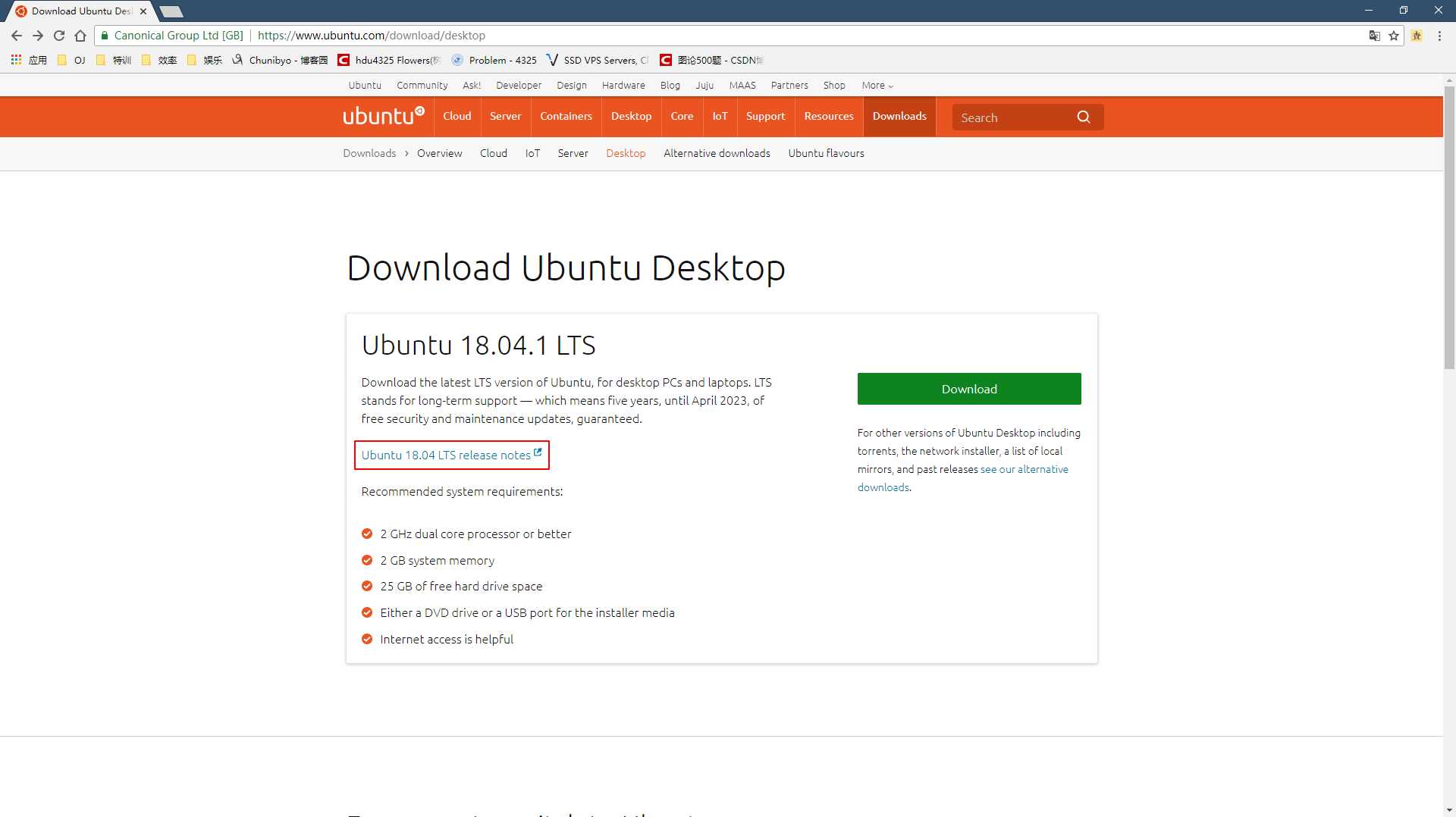The image size is (1456, 817).
Task: Select the Overview sub-navigation tab
Action: tap(439, 153)
